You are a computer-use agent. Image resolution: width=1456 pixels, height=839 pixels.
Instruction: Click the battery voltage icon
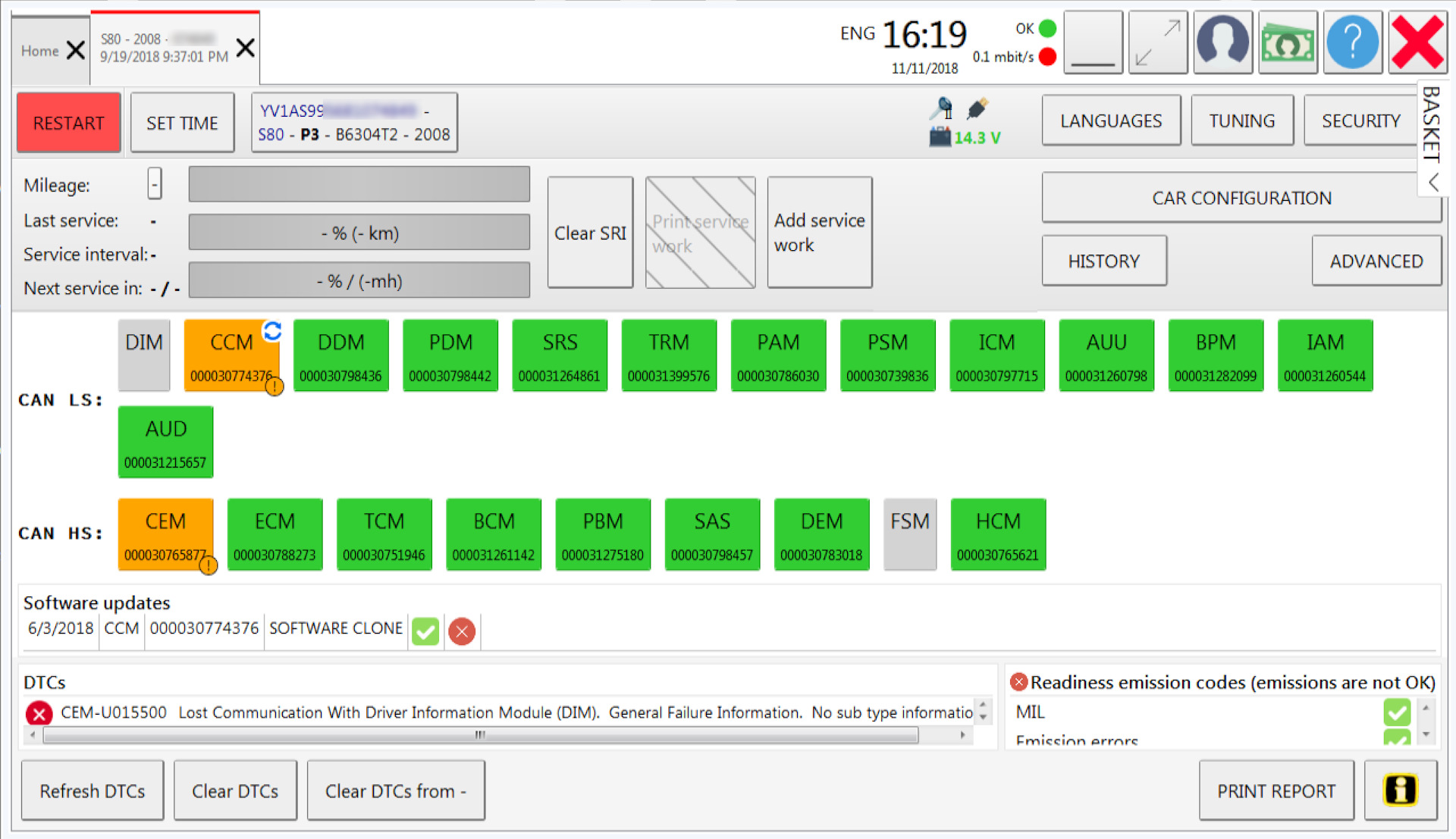940,137
